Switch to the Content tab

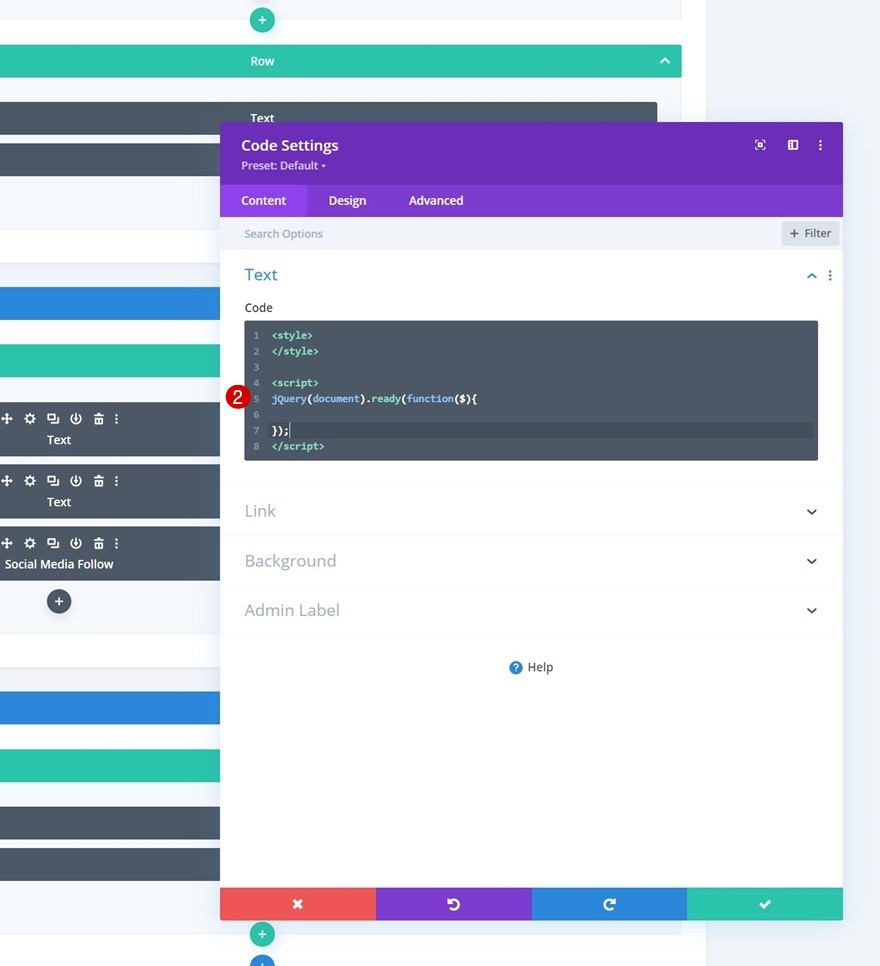[263, 200]
